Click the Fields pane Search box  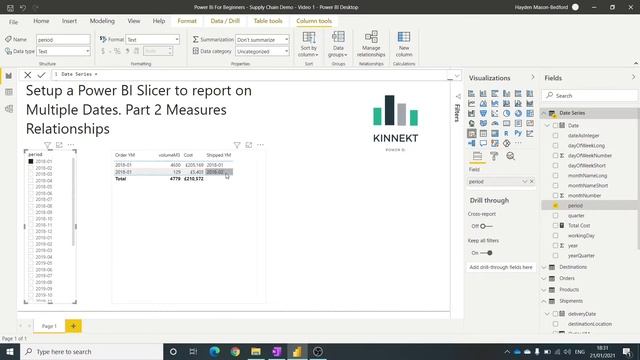pos(589,96)
